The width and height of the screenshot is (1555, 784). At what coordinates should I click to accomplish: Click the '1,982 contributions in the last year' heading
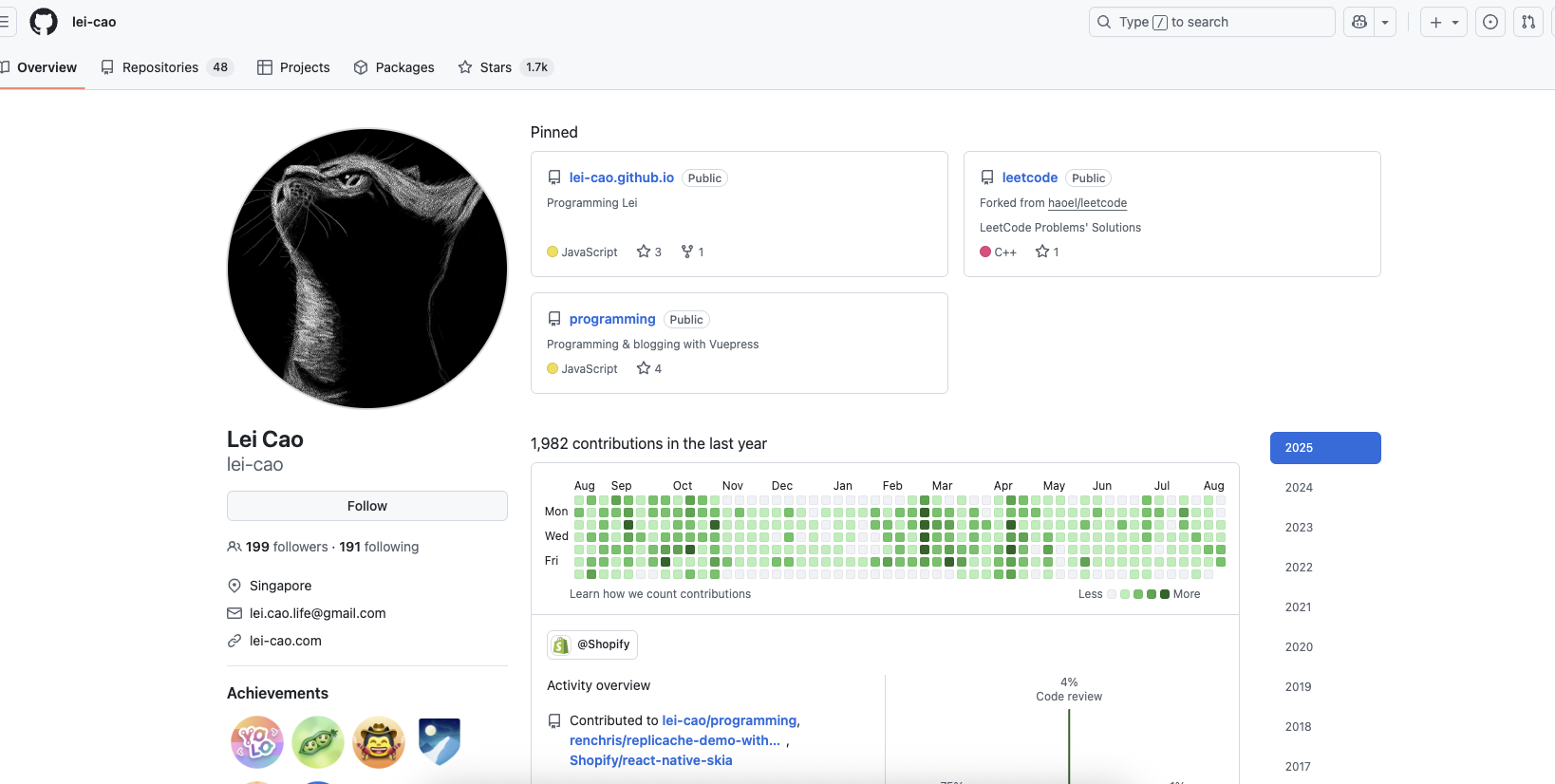click(648, 443)
